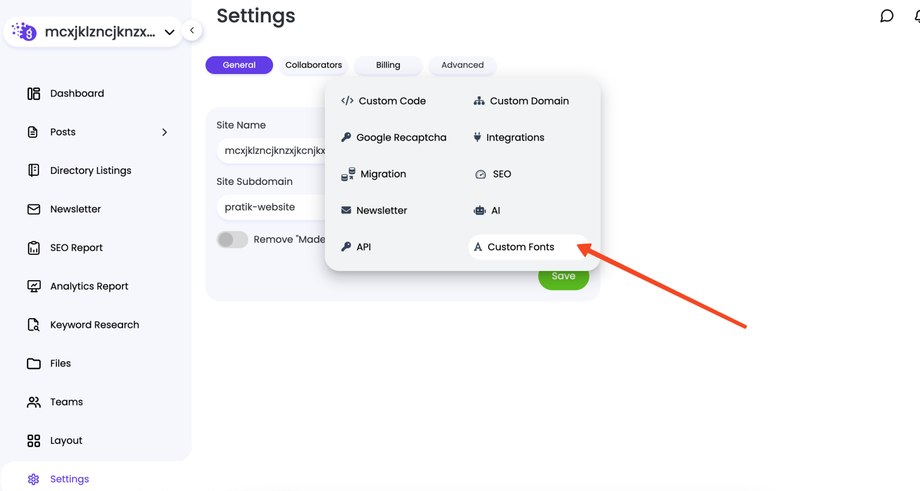The image size is (920, 491).
Task: Switch to the Collaborators tab
Action: coord(313,65)
